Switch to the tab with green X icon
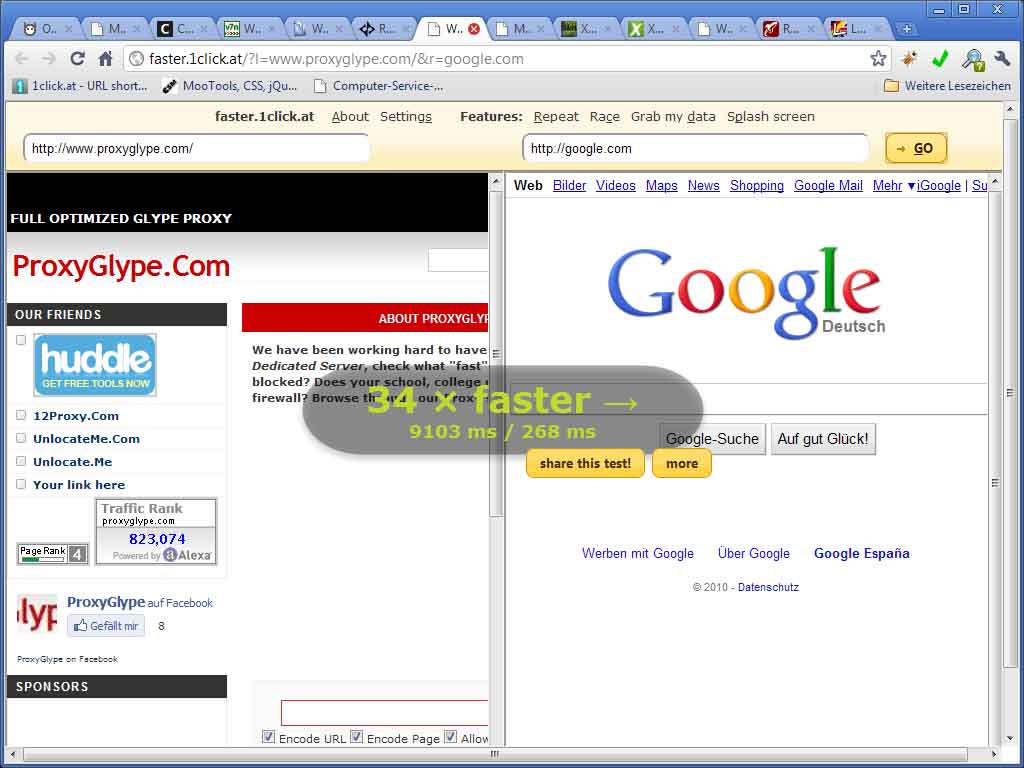This screenshot has width=1024, height=768. pos(656,29)
